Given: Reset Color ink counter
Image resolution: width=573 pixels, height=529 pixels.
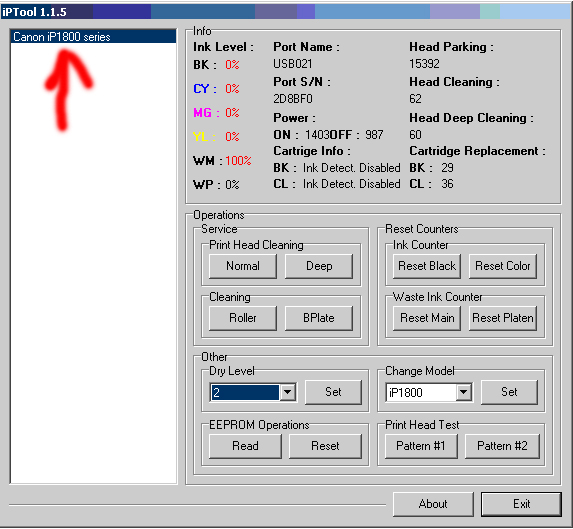Looking at the screenshot, I should (x=503, y=266).
